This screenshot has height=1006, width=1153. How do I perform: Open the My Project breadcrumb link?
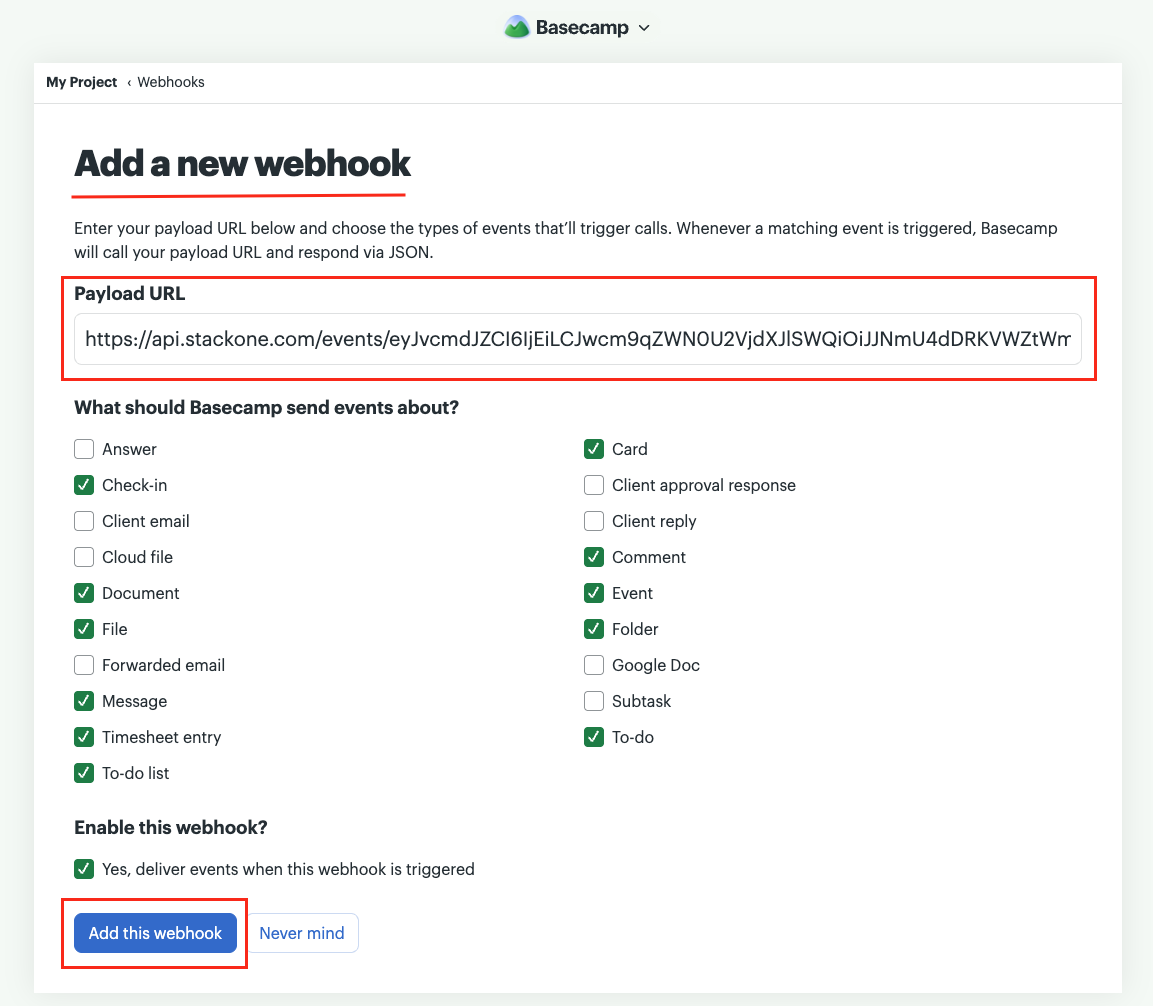(82, 82)
